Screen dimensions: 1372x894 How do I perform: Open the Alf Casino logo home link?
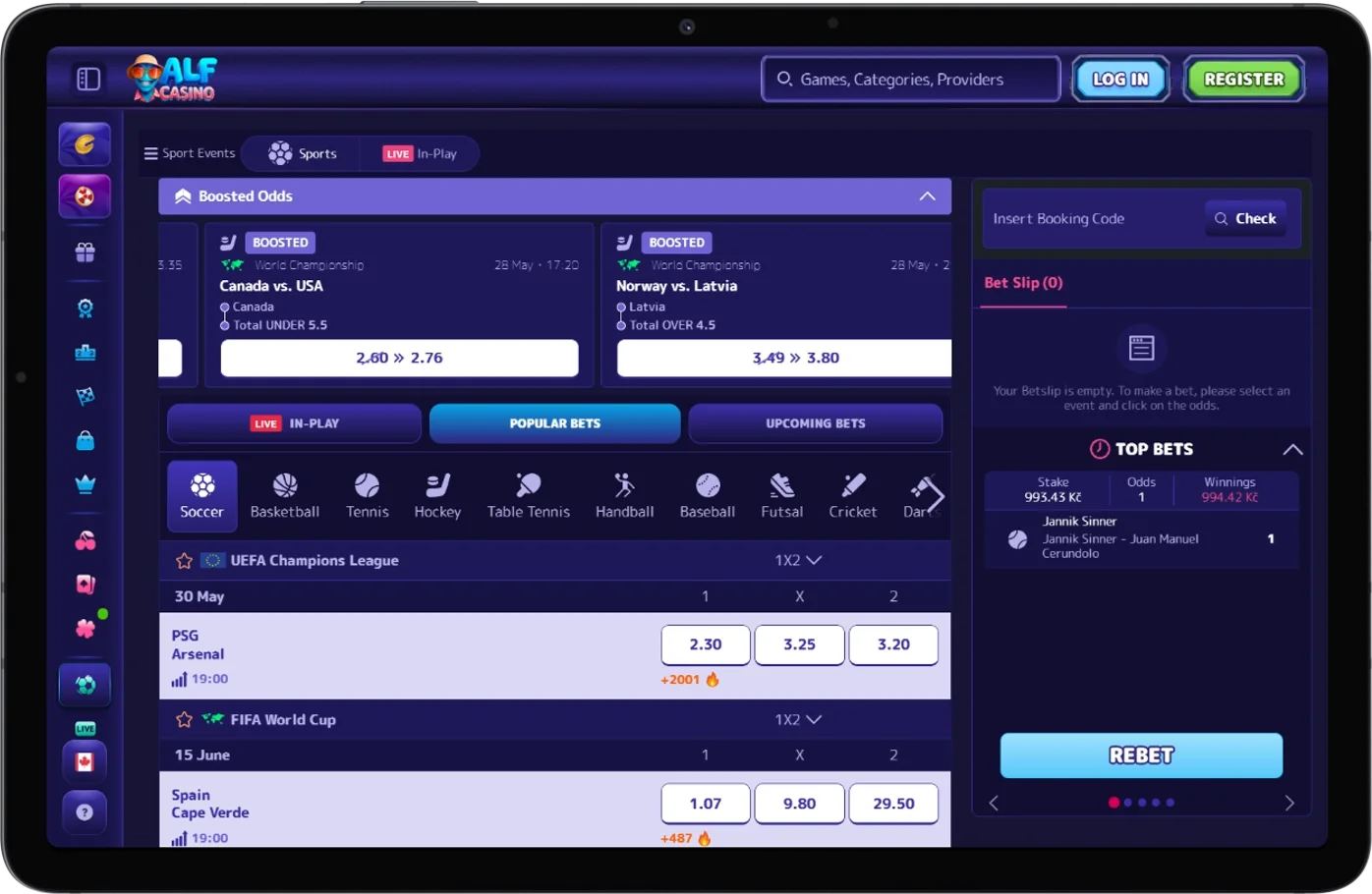coord(173,79)
